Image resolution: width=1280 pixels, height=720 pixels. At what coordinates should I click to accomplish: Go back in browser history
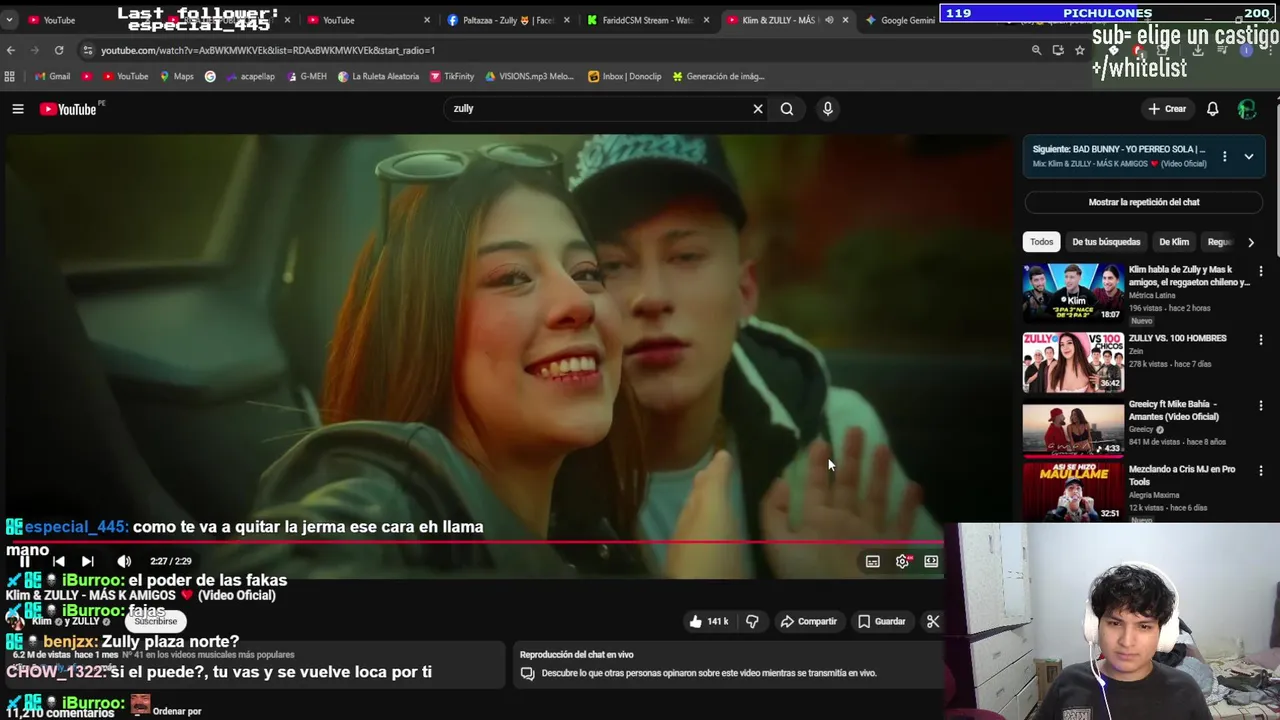[11, 50]
